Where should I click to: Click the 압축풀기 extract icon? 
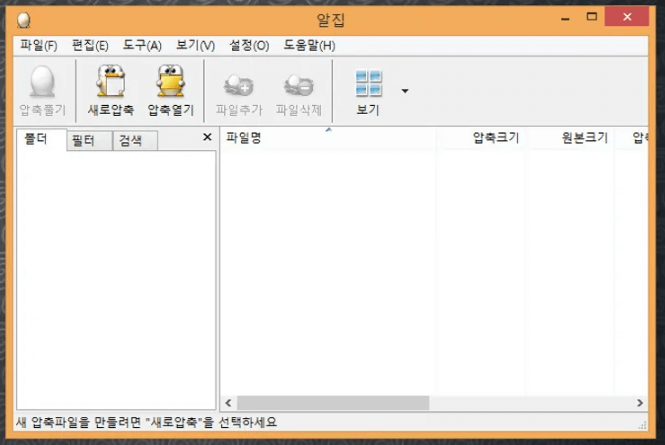42,91
